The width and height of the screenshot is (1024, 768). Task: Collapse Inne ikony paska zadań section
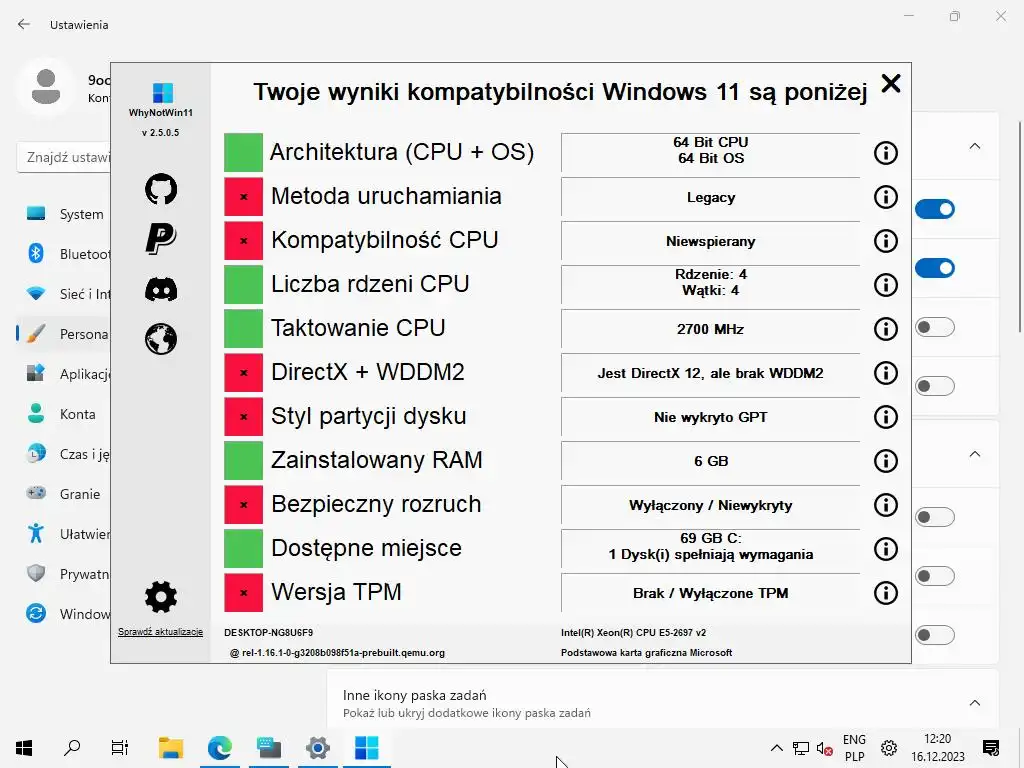[x=974, y=703]
